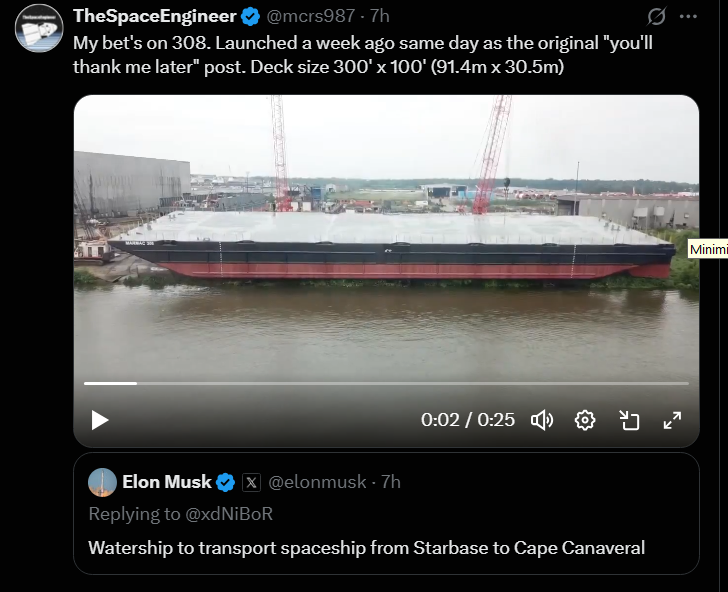Open video settings gear
The image size is (728, 592).
585,420
